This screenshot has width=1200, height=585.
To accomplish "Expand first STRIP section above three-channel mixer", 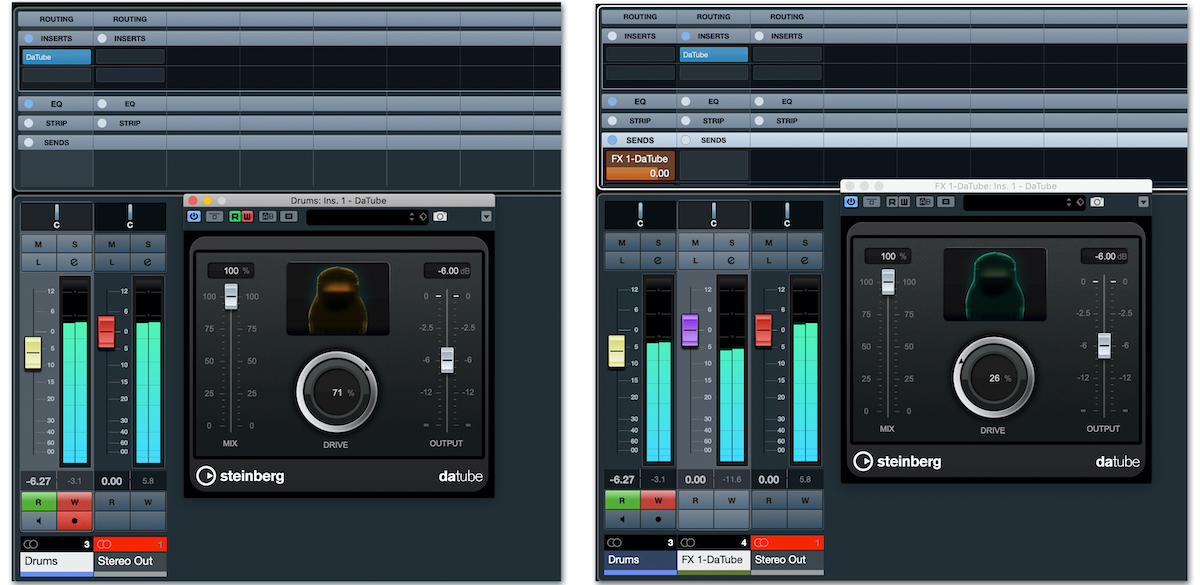I will pos(640,121).
